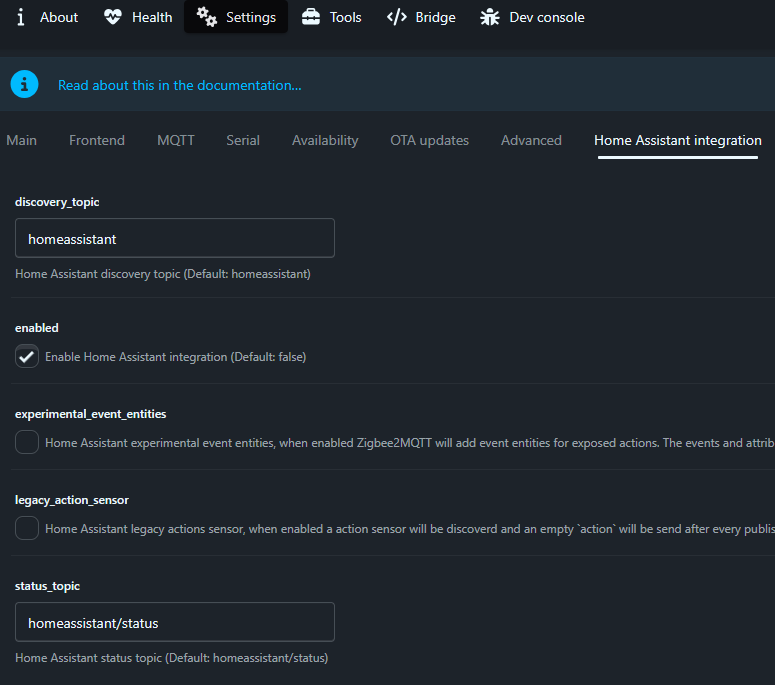Switch to the Availability tab
The image size is (775, 685).
coord(325,140)
